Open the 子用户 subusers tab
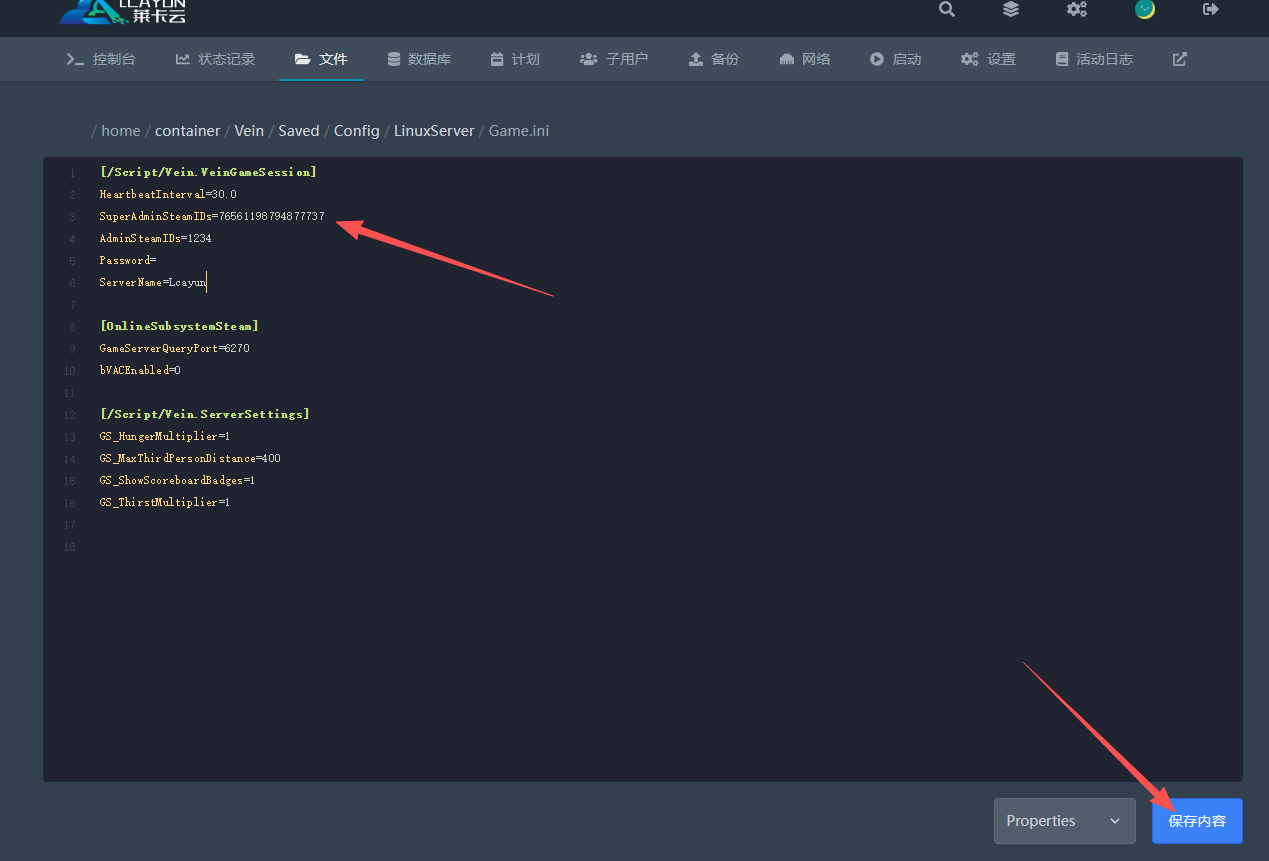 click(614, 59)
